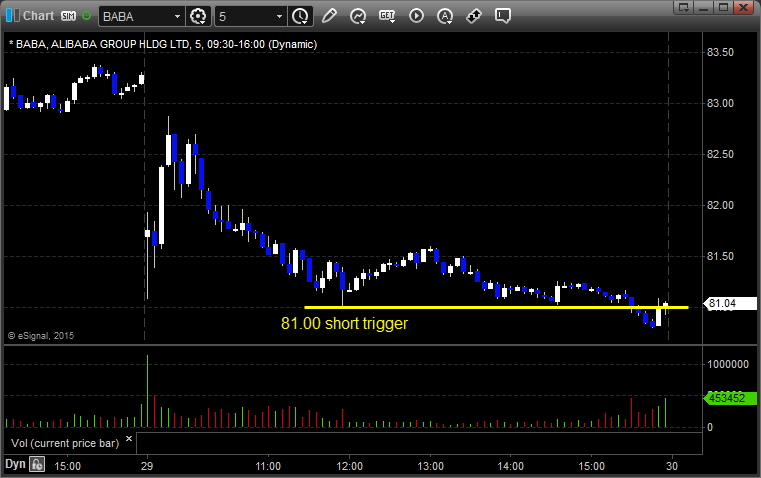Click the 30 date label on time axis
761x478 pixels.
tap(672, 466)
